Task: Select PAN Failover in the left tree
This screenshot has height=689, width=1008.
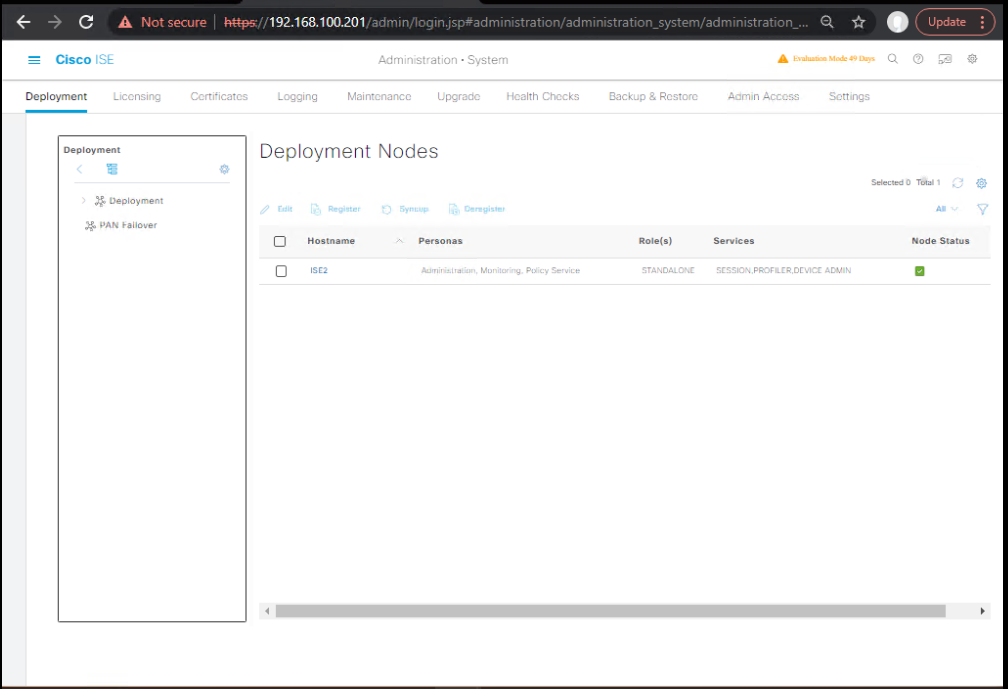Action: (x=128, y=225)
